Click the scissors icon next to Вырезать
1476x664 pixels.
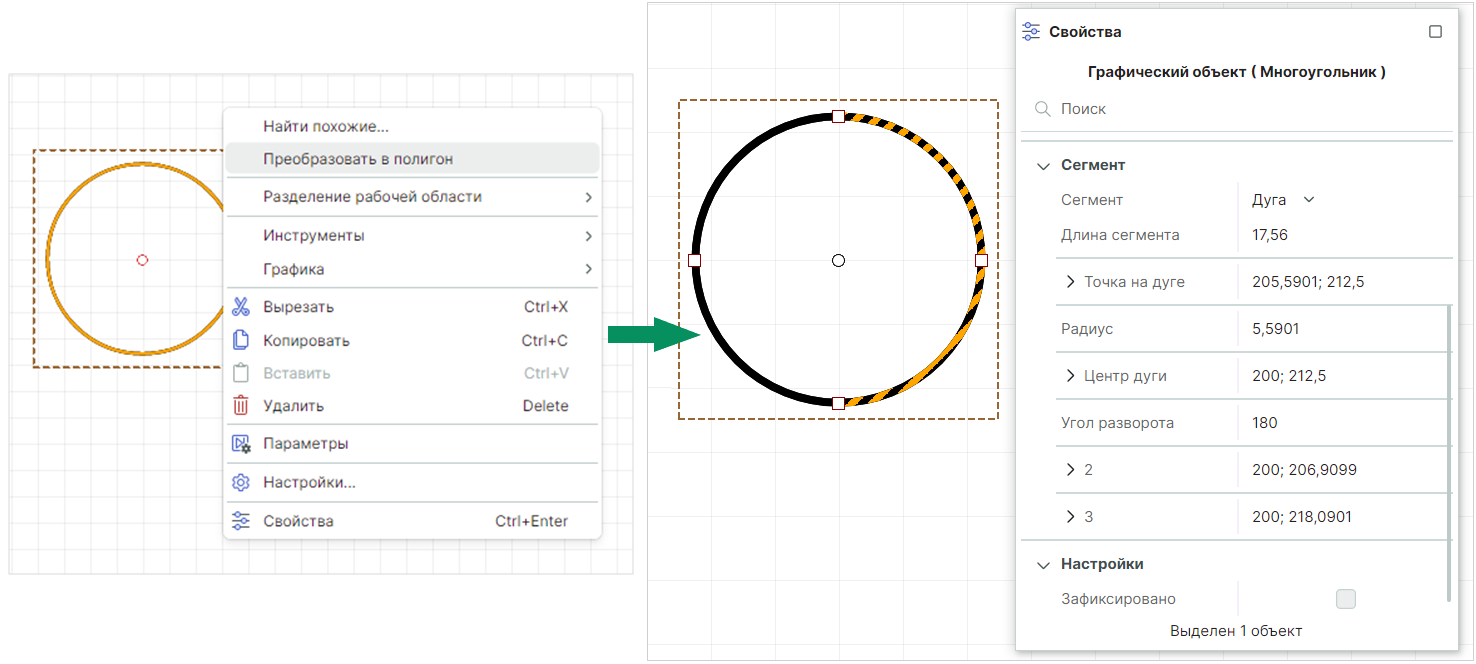click(x=240, y=307)
